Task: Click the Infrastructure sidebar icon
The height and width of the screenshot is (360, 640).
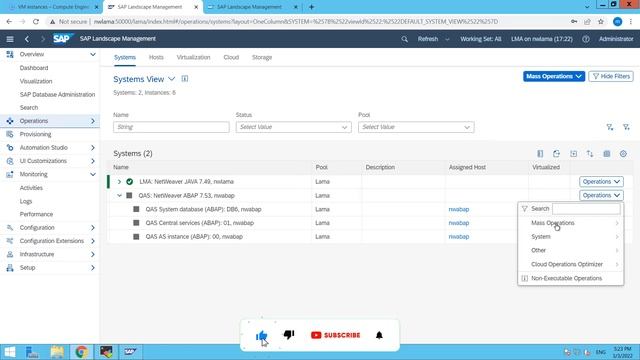Action: (x=10, y=254)
